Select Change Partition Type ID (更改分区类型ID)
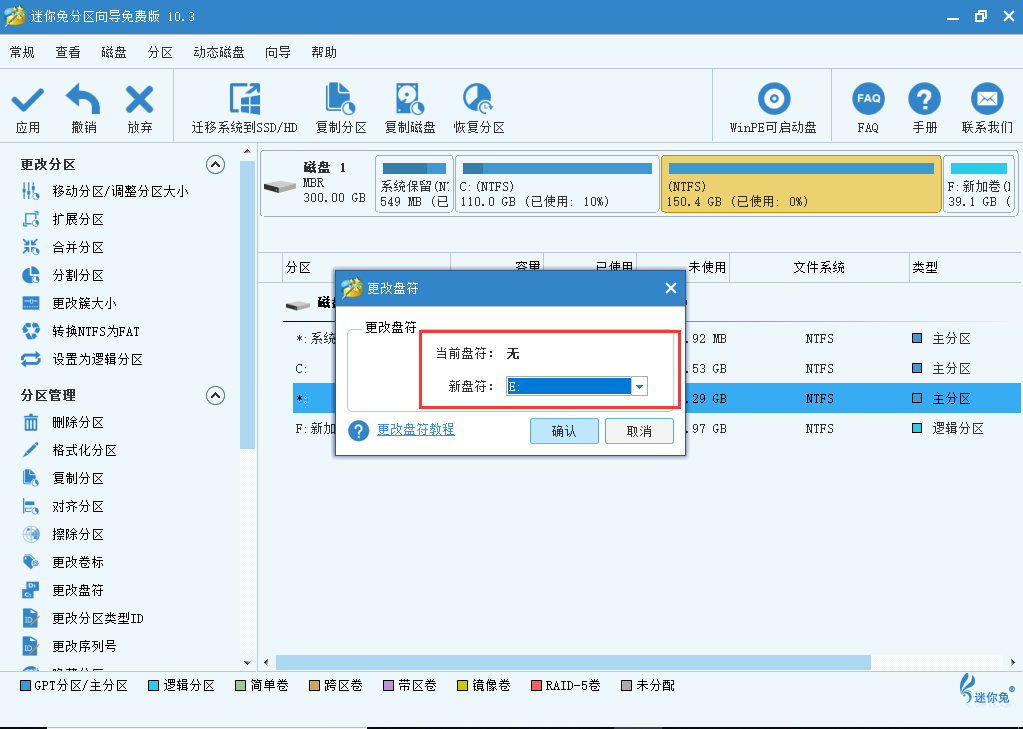The width and height of the screenshot is (1023, 729). pos(83,618)
